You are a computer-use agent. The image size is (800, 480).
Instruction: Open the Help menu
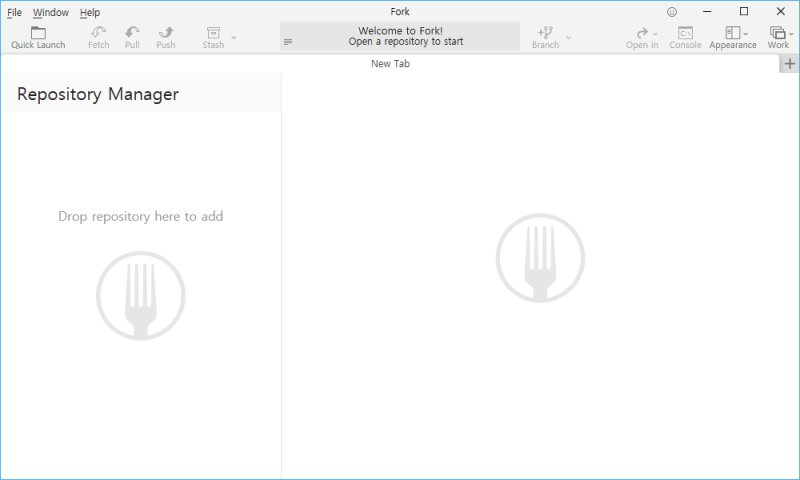90,12
